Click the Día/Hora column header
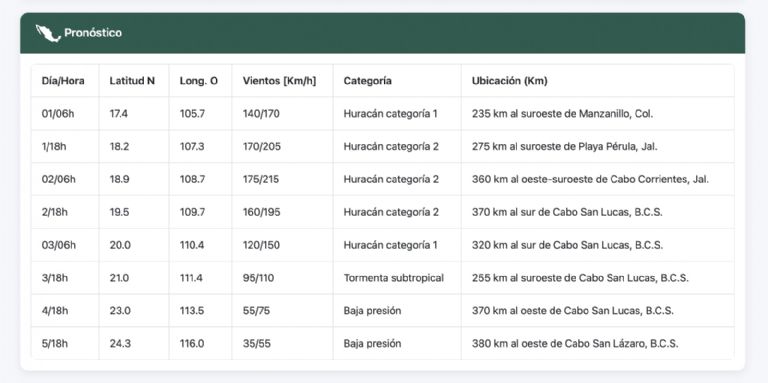The width and height of the screenshot is (768, 383). (x=63, y=81)
